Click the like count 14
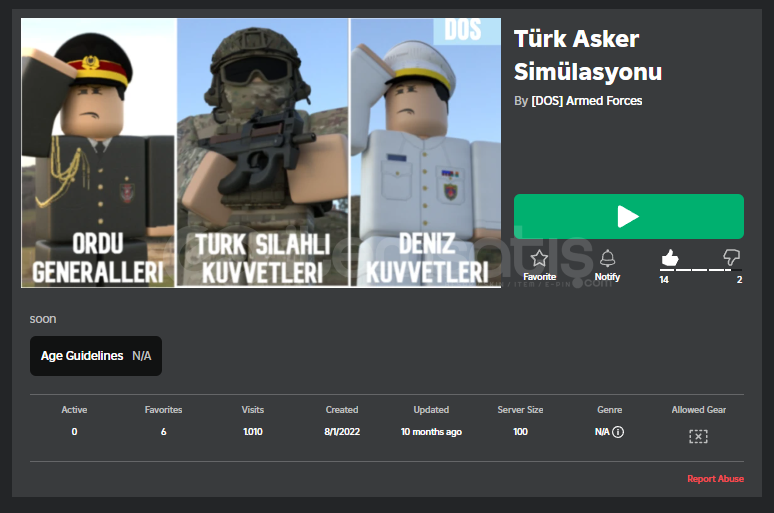Screen dimensions: 774x513 tap(664, 279)
